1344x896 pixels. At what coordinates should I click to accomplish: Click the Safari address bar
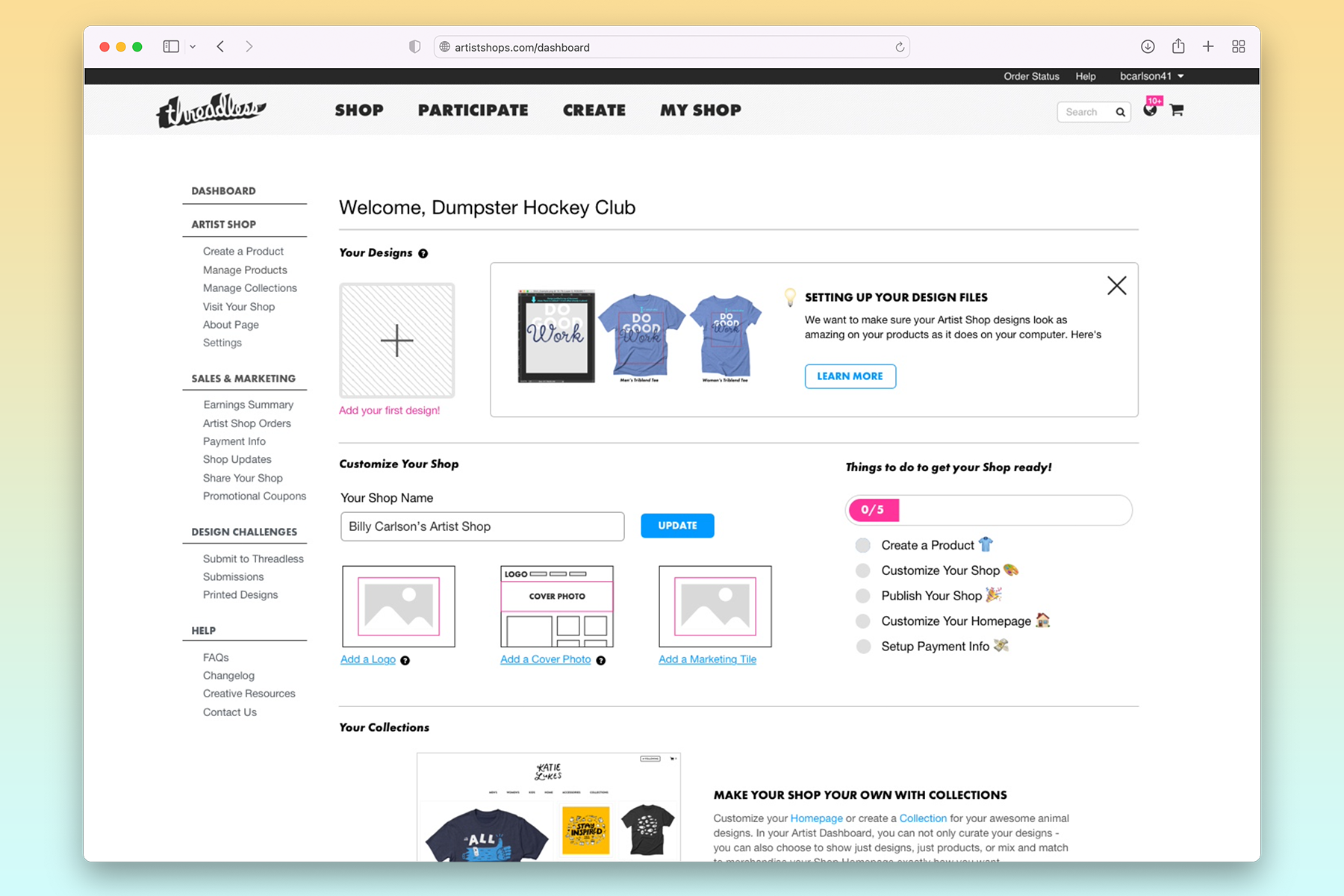click(672, 47)
